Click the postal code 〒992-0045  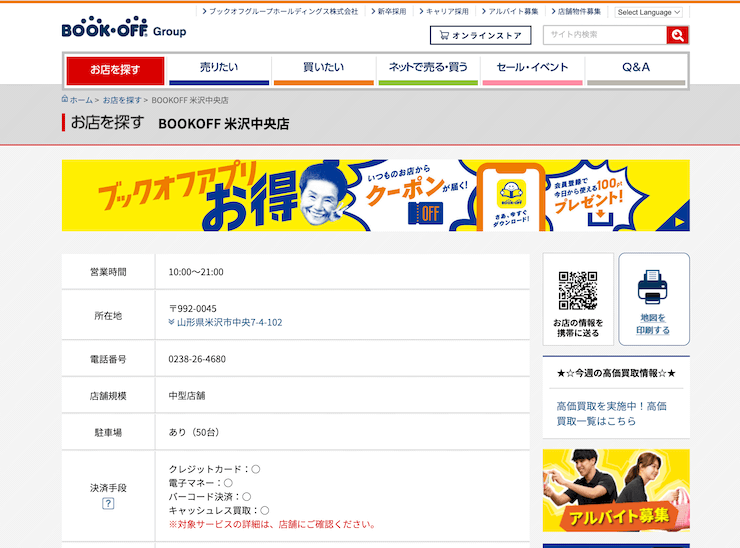pos(193,309)
